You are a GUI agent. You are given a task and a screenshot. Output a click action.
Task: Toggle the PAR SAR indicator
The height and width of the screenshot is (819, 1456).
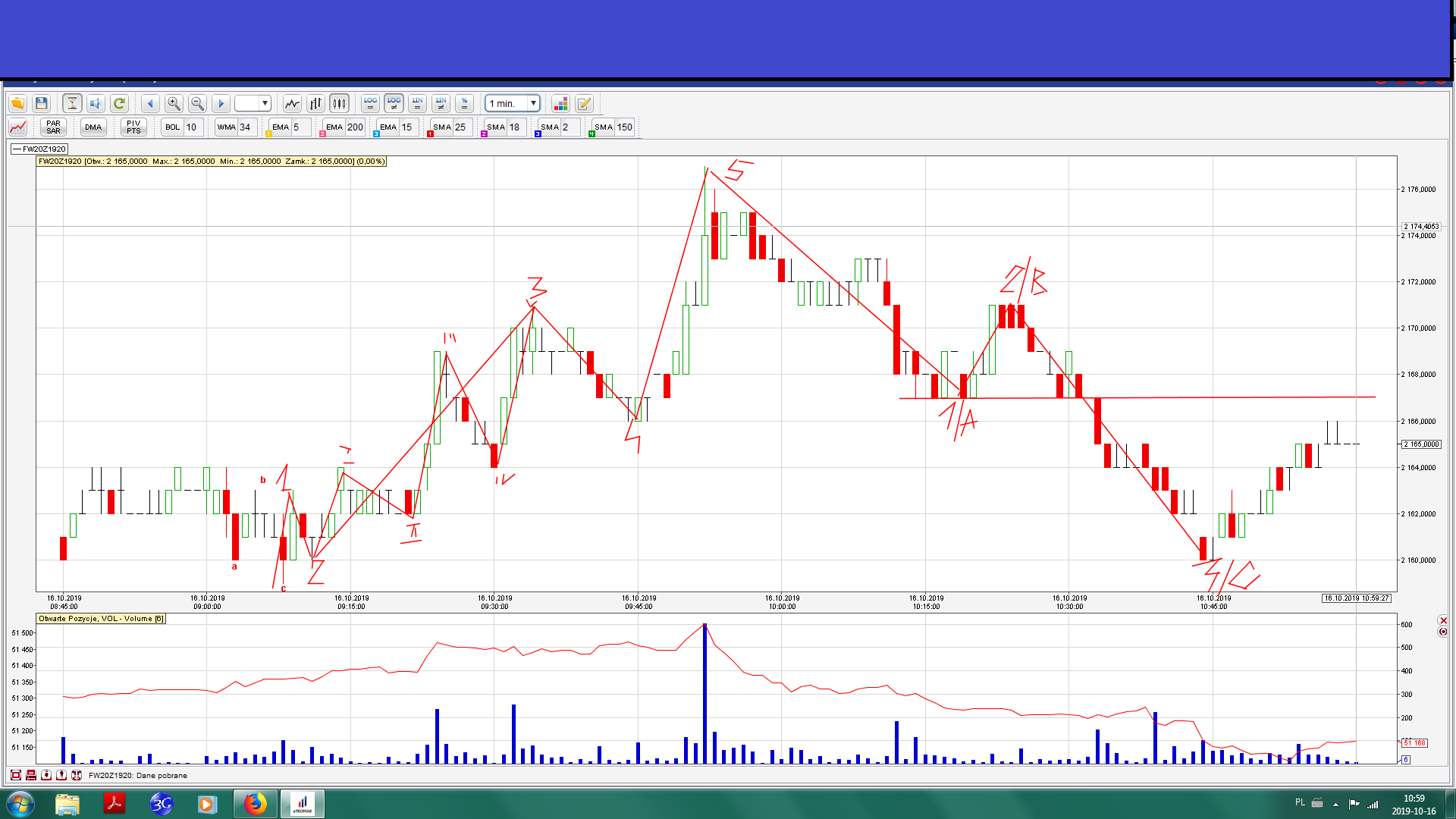[53, 127]
